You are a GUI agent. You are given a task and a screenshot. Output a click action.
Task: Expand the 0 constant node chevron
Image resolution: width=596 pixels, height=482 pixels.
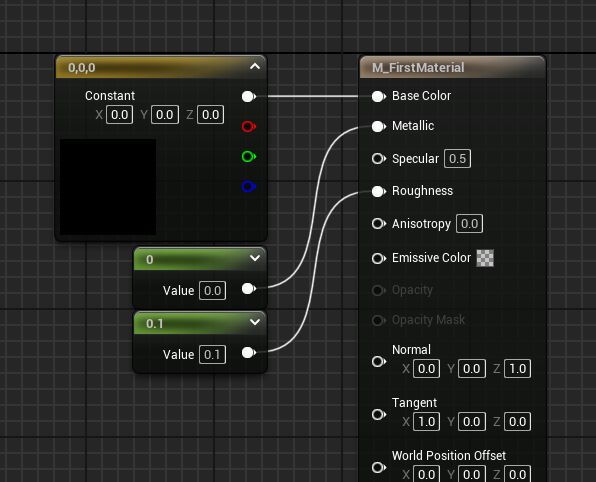tap(255, 258)
